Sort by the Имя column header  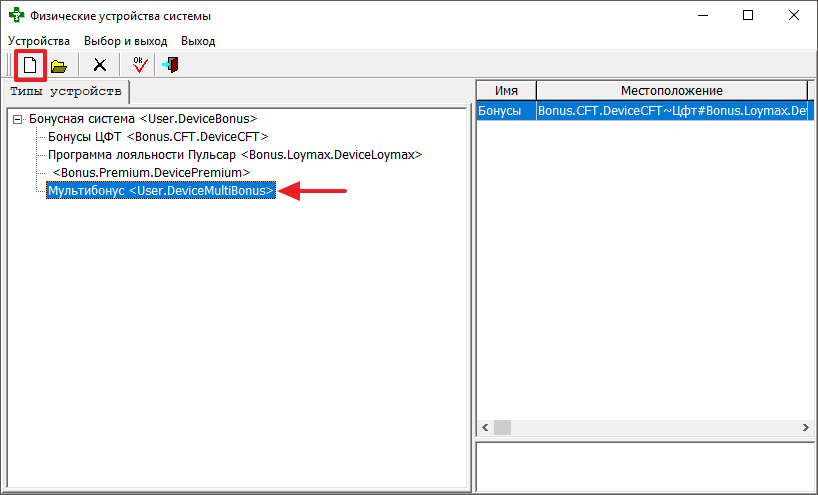tap(506, 91)
